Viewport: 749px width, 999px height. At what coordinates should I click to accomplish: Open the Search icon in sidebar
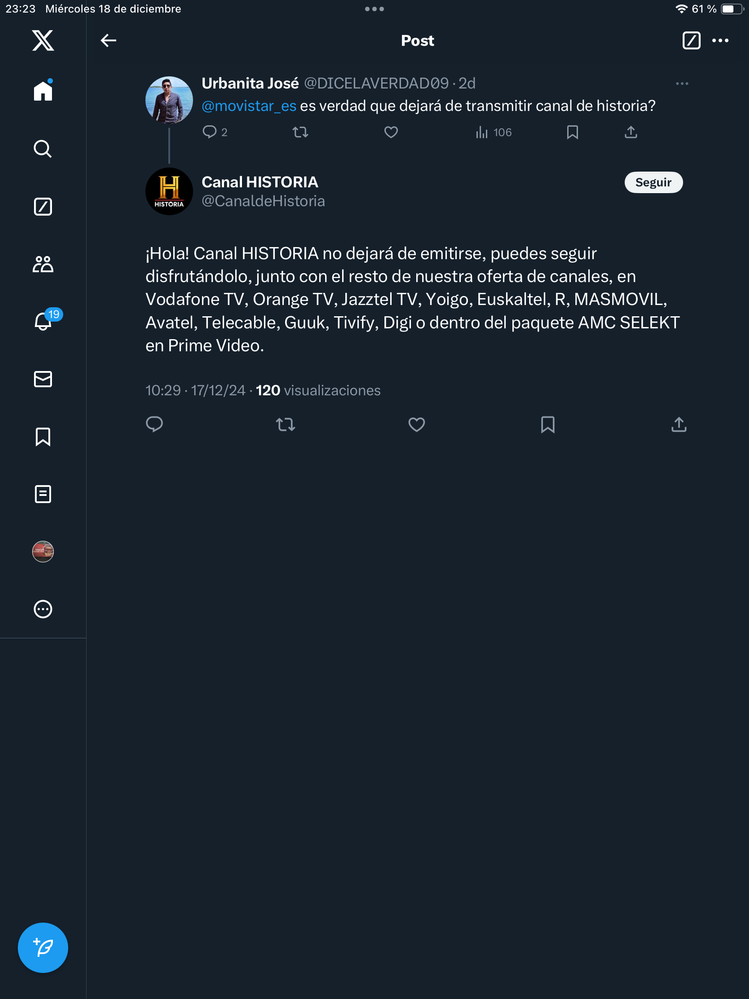(42, 149)
